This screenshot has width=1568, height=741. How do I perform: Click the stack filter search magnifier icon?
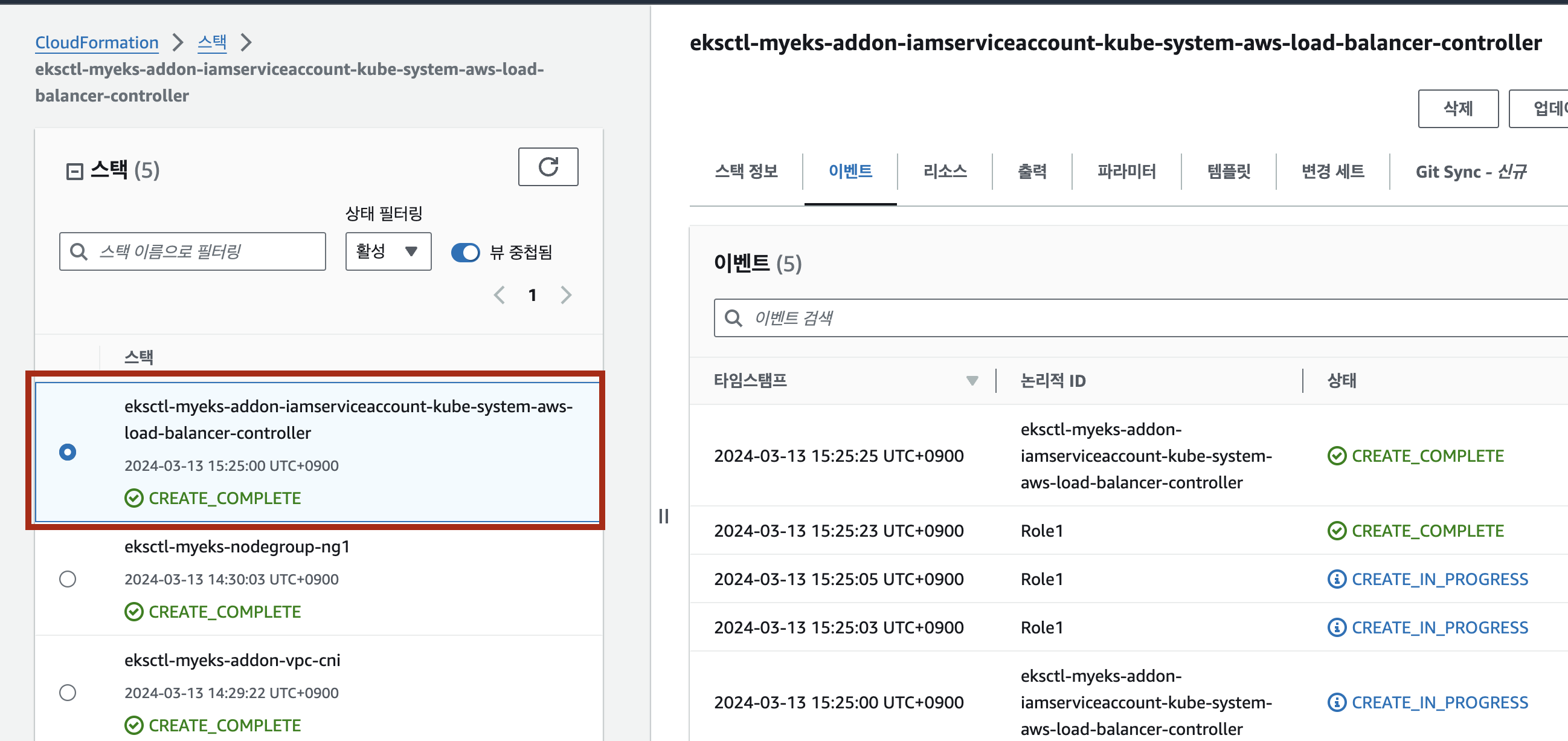tap(79, 251)
